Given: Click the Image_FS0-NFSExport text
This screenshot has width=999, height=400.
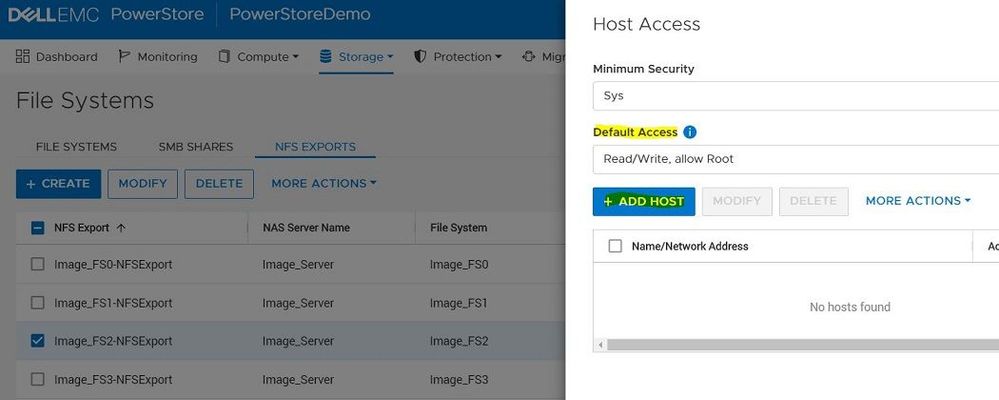Looking at the screenshot, I should pyautogui.click(x=113, y=264).
